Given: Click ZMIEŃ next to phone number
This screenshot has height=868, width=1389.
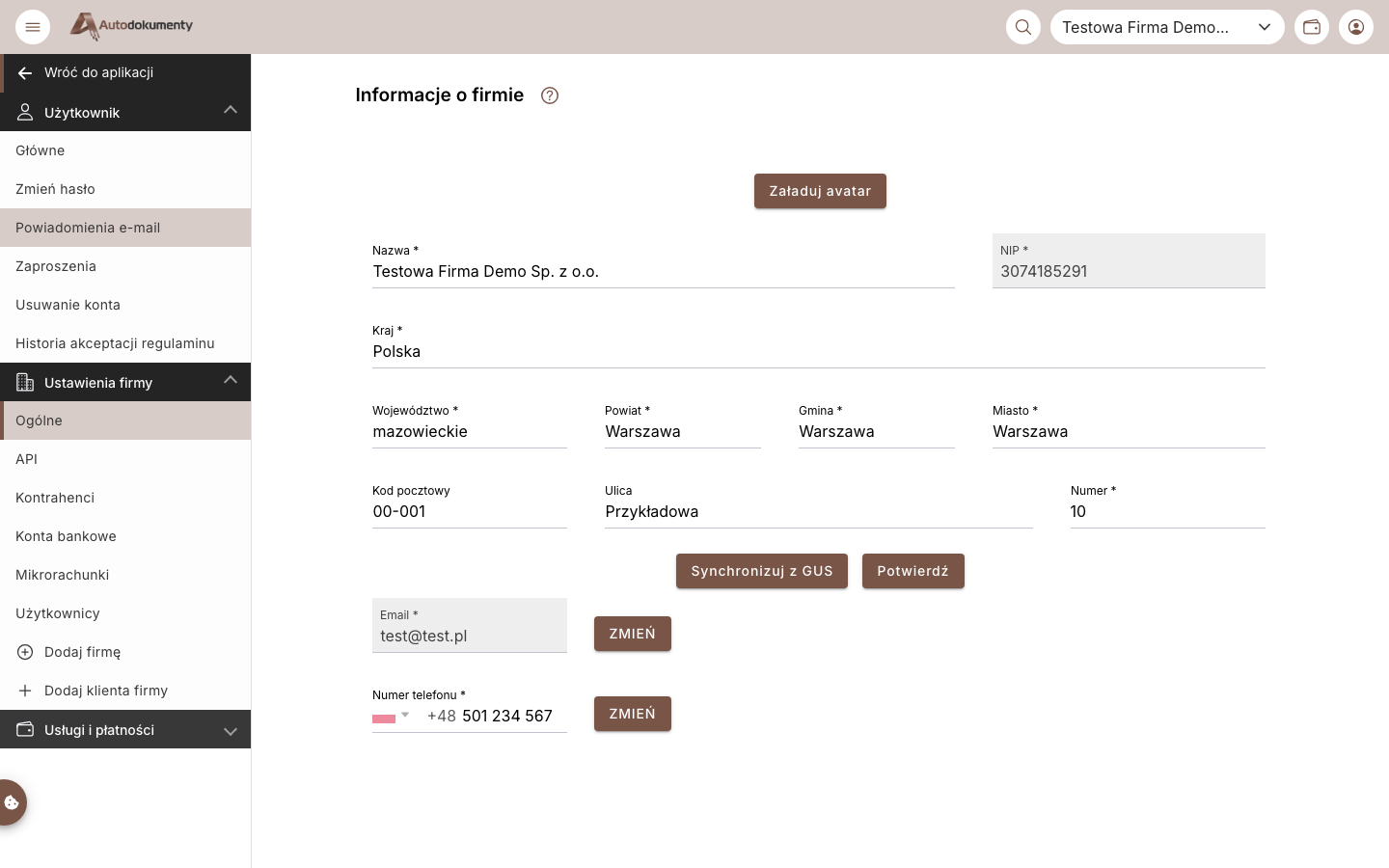Looking at the screenshot, I should click(x=633, y=714).
